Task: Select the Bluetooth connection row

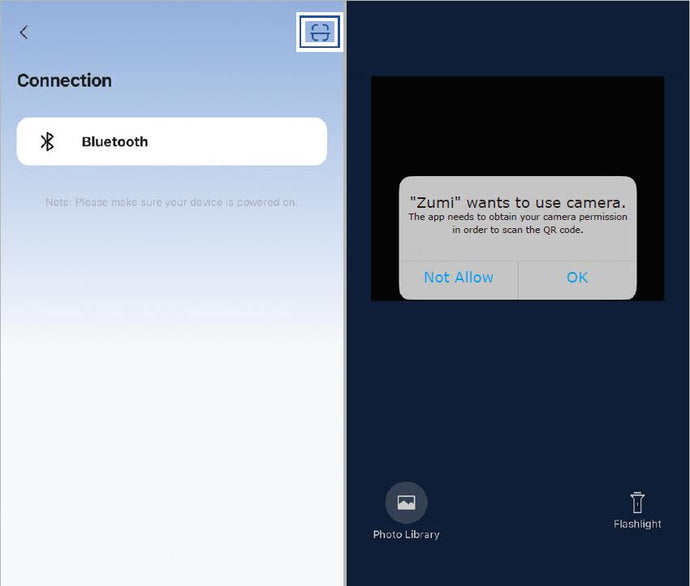Action: [x=172, y=142]
